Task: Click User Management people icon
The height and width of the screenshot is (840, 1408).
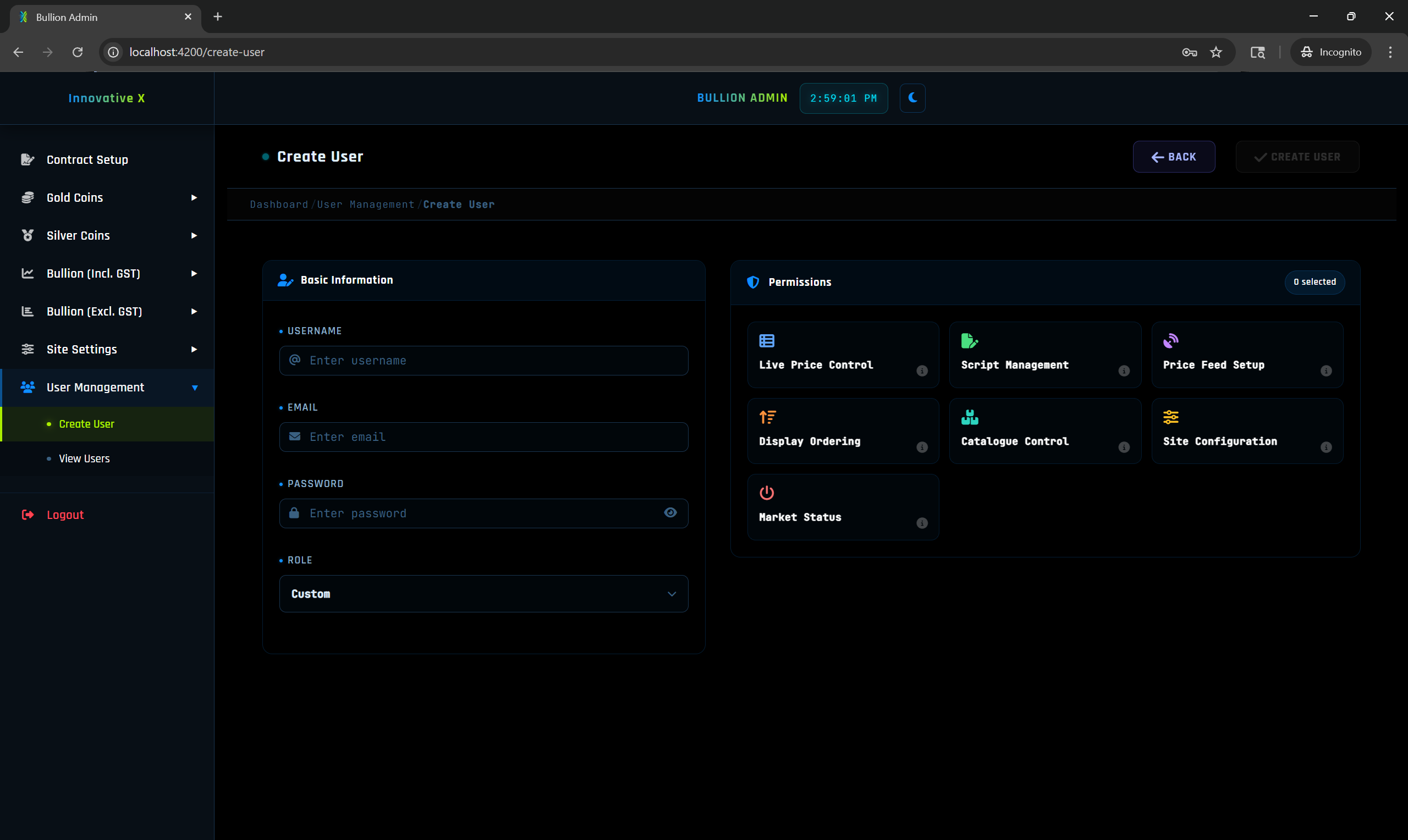Action: click(27, 387)
